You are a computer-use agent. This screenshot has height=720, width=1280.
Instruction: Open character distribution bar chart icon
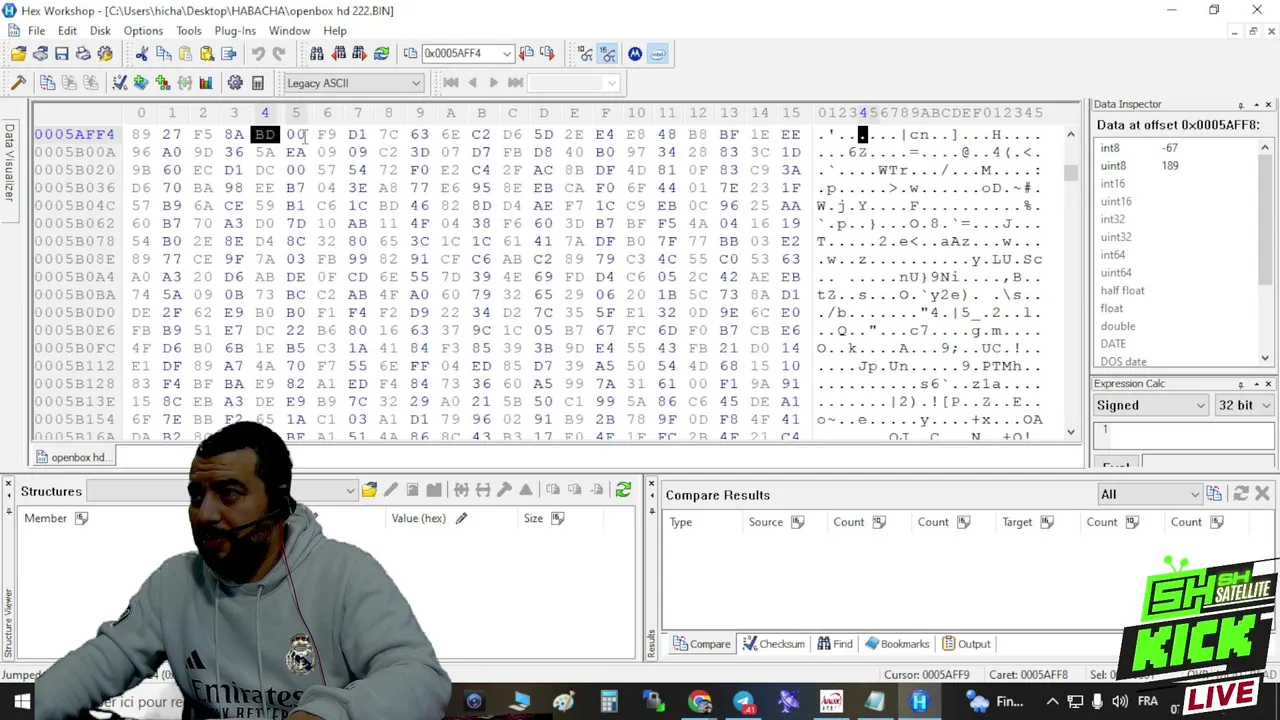[206, 83]
